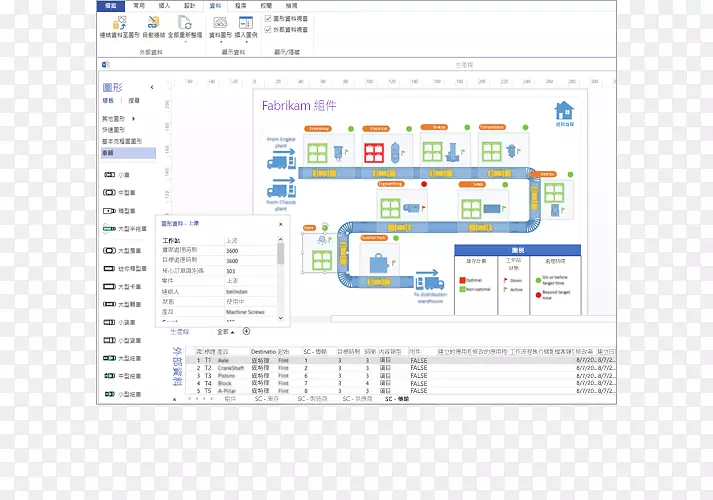Click the Machine Screws value field
The image size is (713, 500).
coord(245,312)
